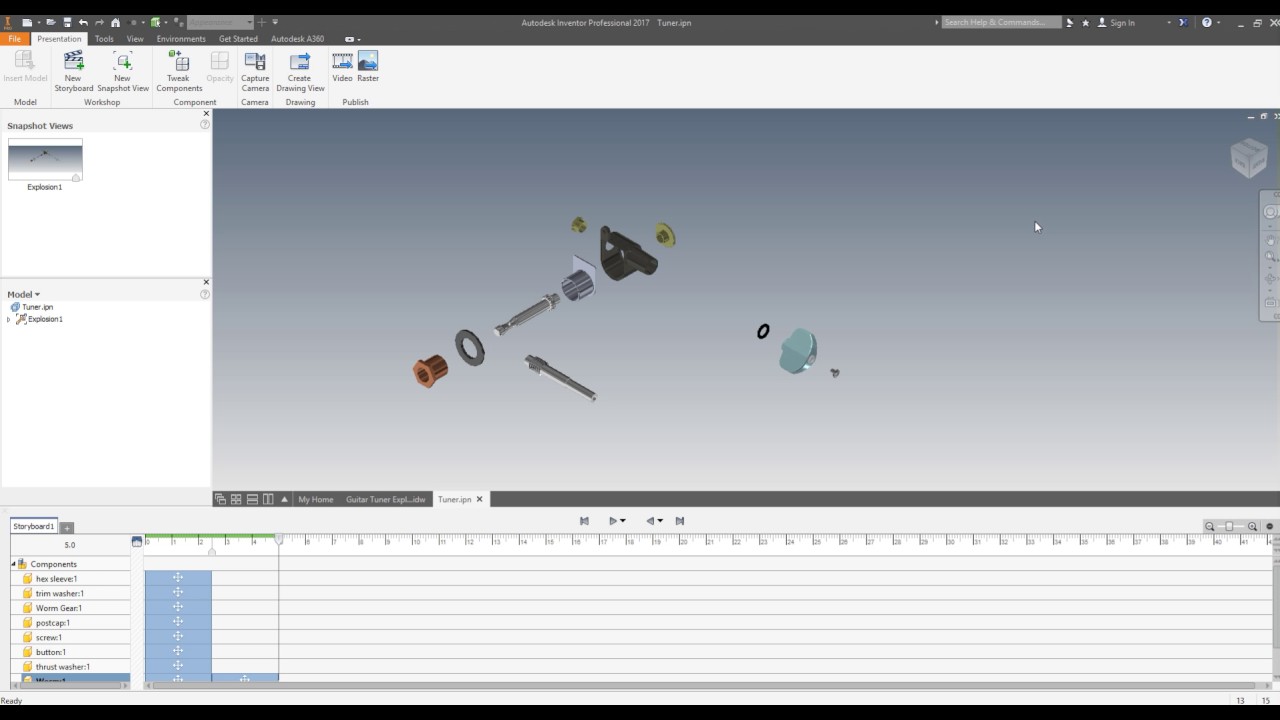Close the Tuner.ipn document tab
Screen dimensions: 1280x720
point(479,499)
